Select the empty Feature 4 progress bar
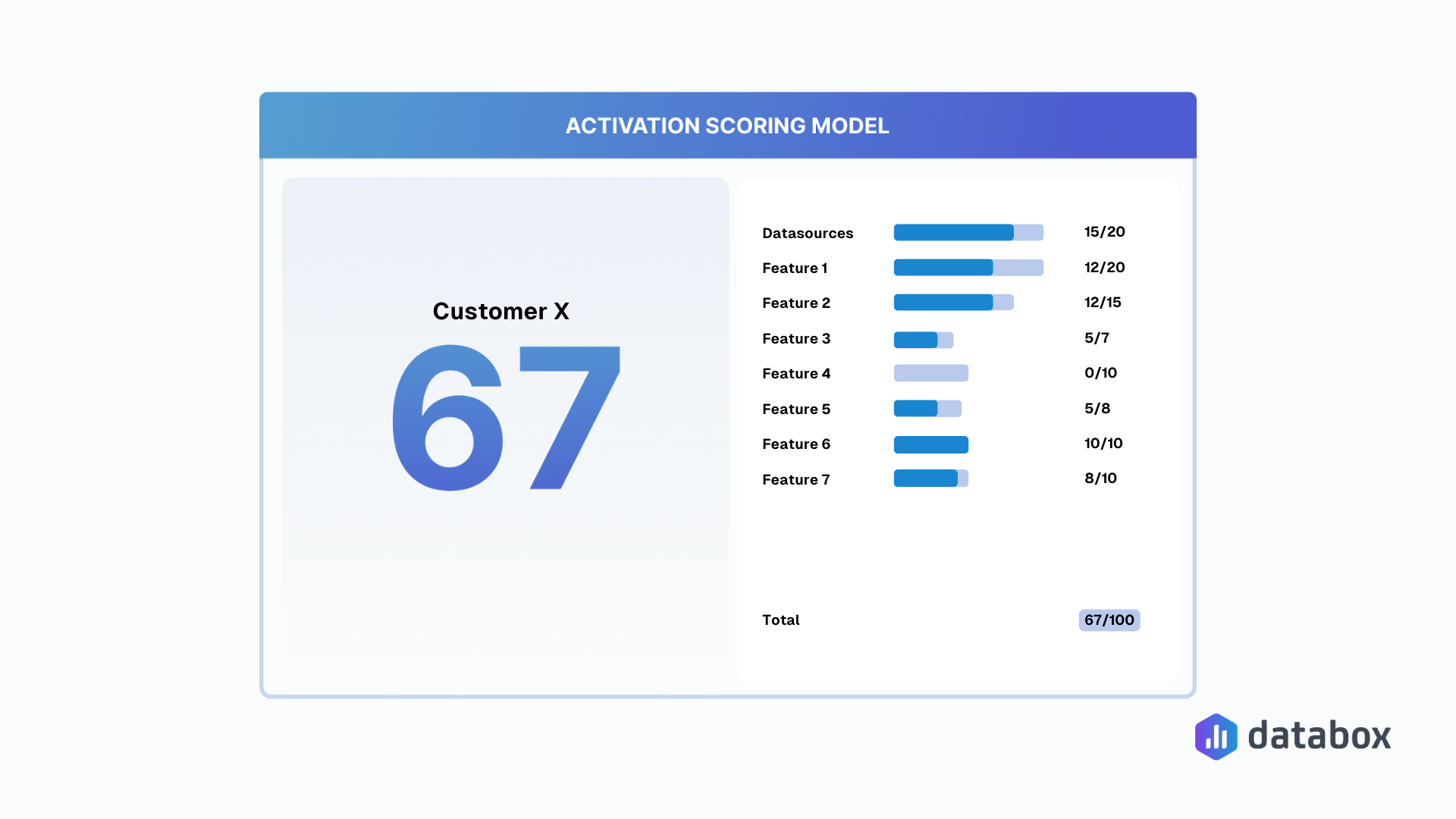1456x819 pixels. [x=931, y=373]
